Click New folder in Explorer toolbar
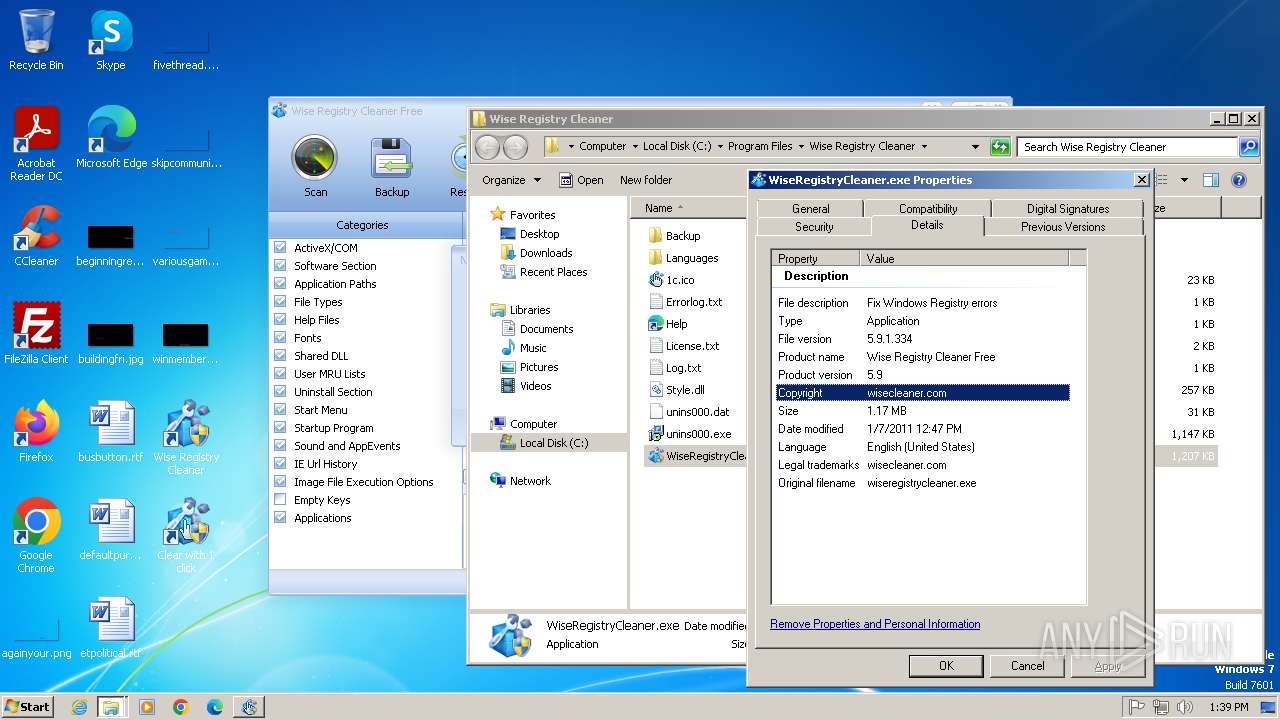This screenshot has width=1280, height=720. tap(646, 180)
